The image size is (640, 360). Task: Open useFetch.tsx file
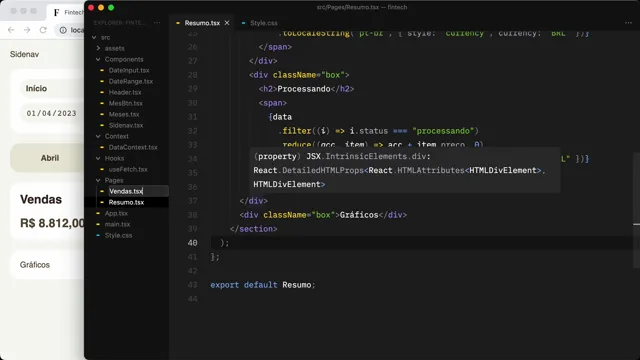click(x=128, y=169)
